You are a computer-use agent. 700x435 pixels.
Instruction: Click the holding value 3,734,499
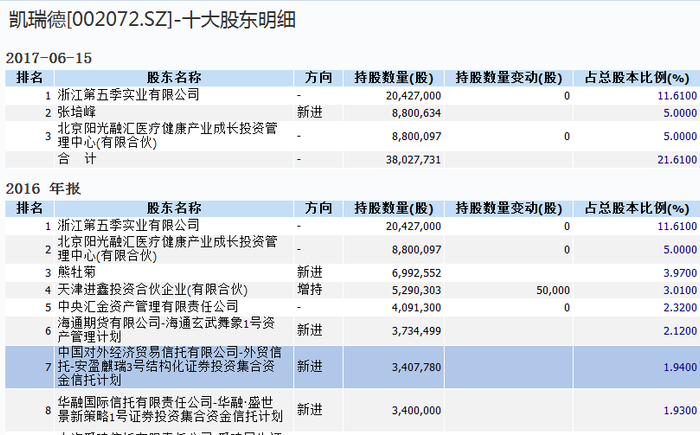(416, 331)
